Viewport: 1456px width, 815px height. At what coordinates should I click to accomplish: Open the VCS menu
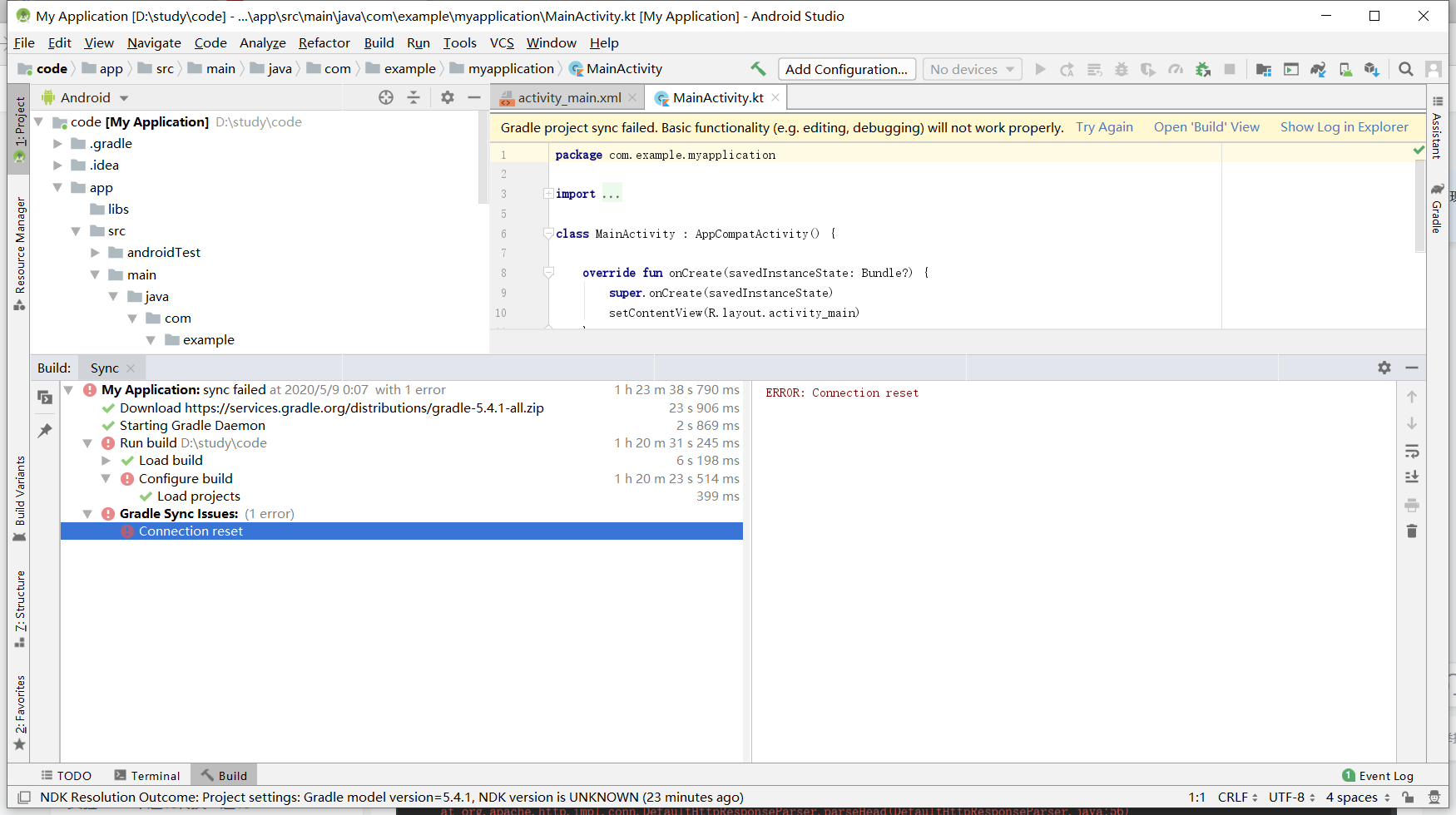coord(502,42)
